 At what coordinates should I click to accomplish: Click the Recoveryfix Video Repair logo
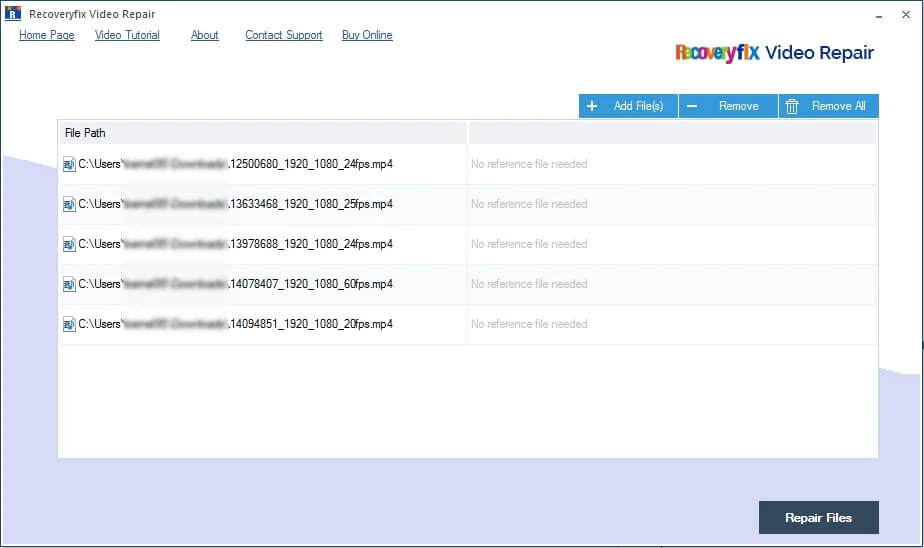click(x=774, y=52)
